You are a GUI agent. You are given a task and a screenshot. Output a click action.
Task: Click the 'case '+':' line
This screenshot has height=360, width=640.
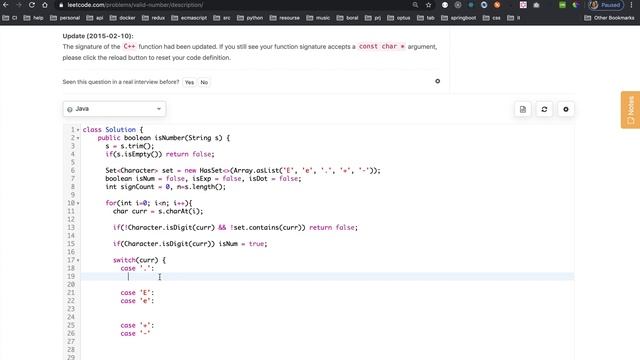(x=137, y=325)
